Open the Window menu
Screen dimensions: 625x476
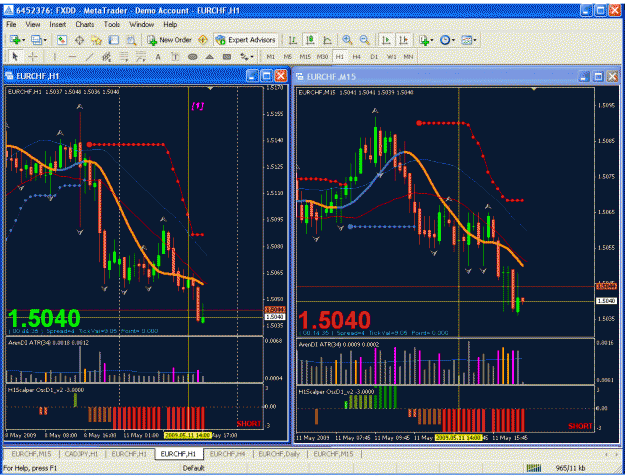coord(142,24)
